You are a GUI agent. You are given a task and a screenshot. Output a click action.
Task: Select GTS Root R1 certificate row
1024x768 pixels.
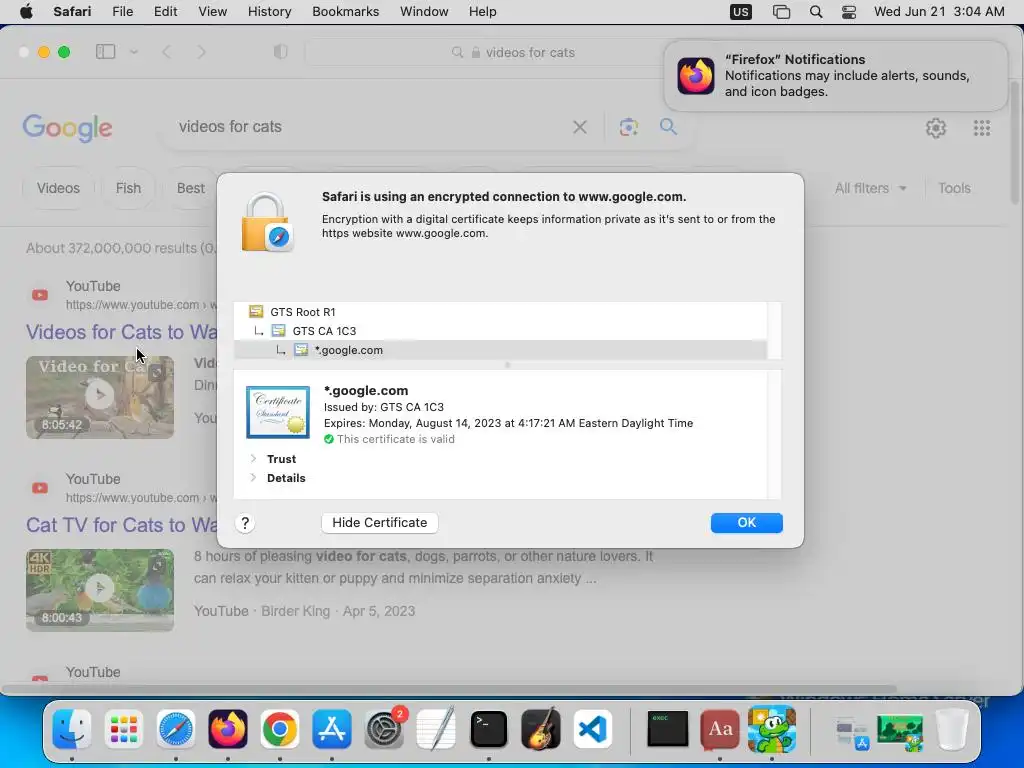coord(500,312)
